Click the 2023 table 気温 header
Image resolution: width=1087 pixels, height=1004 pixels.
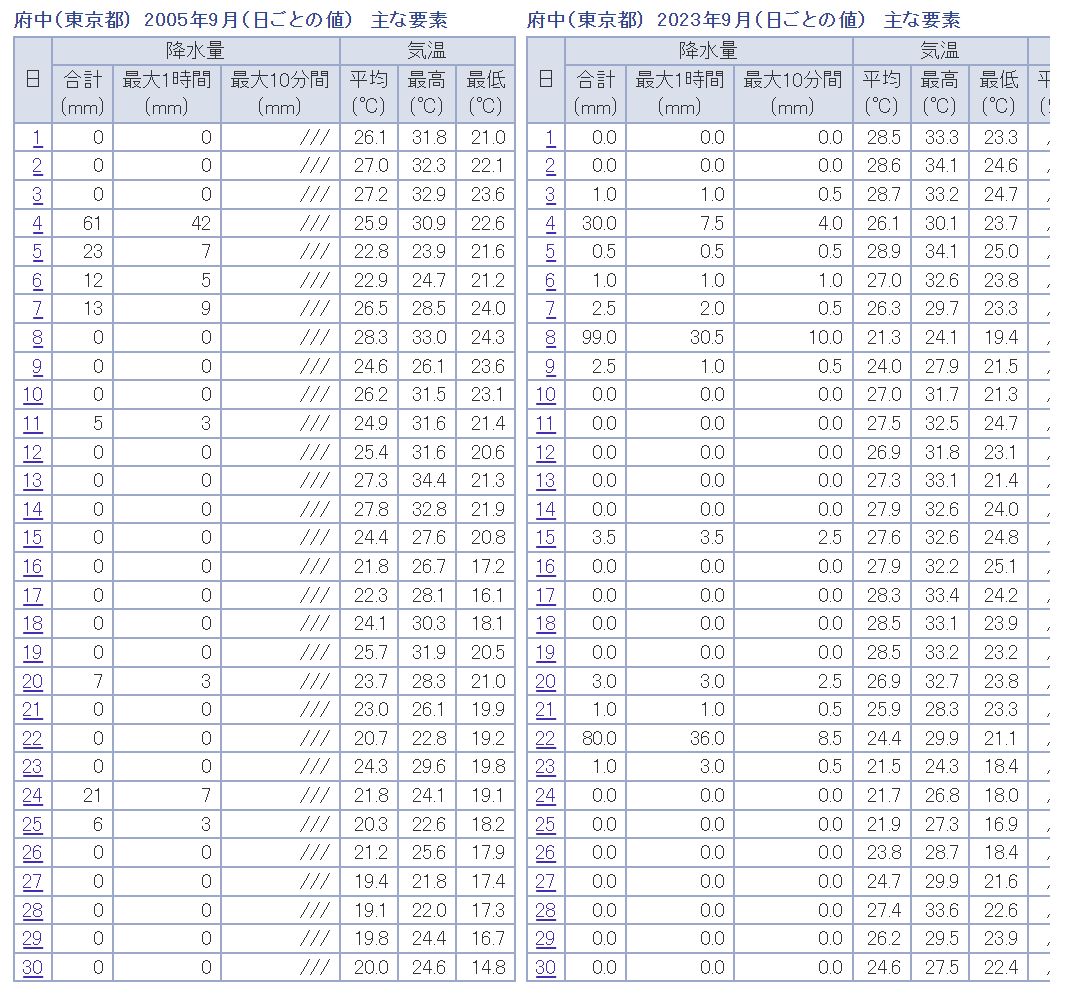[940, 51]
